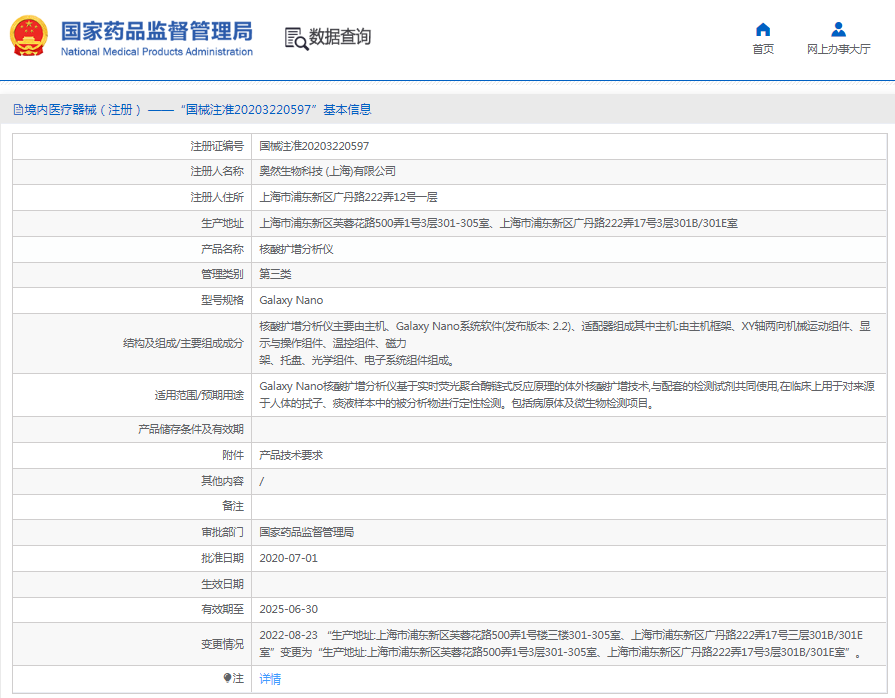Click 生产地址 row label

[x=222, y=224]
